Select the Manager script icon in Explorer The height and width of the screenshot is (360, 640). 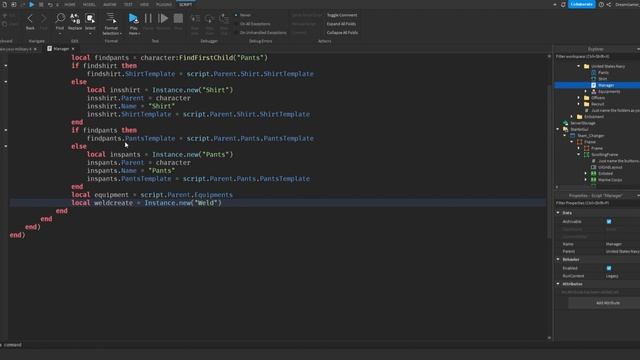point(593,85)
